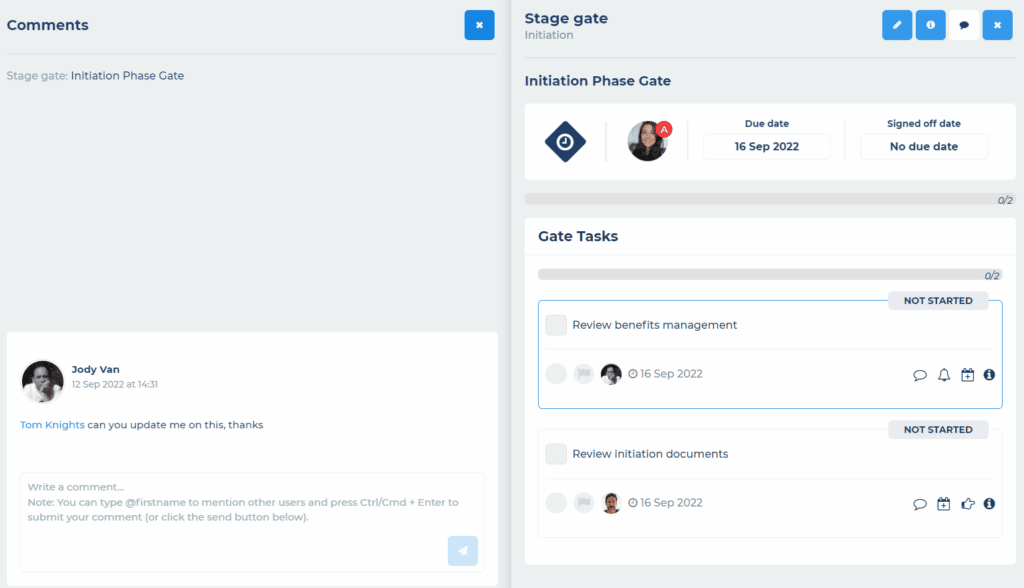Click NOT STARTED badge on Review benefits management
The width and height of the screenshot is (1024, 588).
click(x=938, y=301)
